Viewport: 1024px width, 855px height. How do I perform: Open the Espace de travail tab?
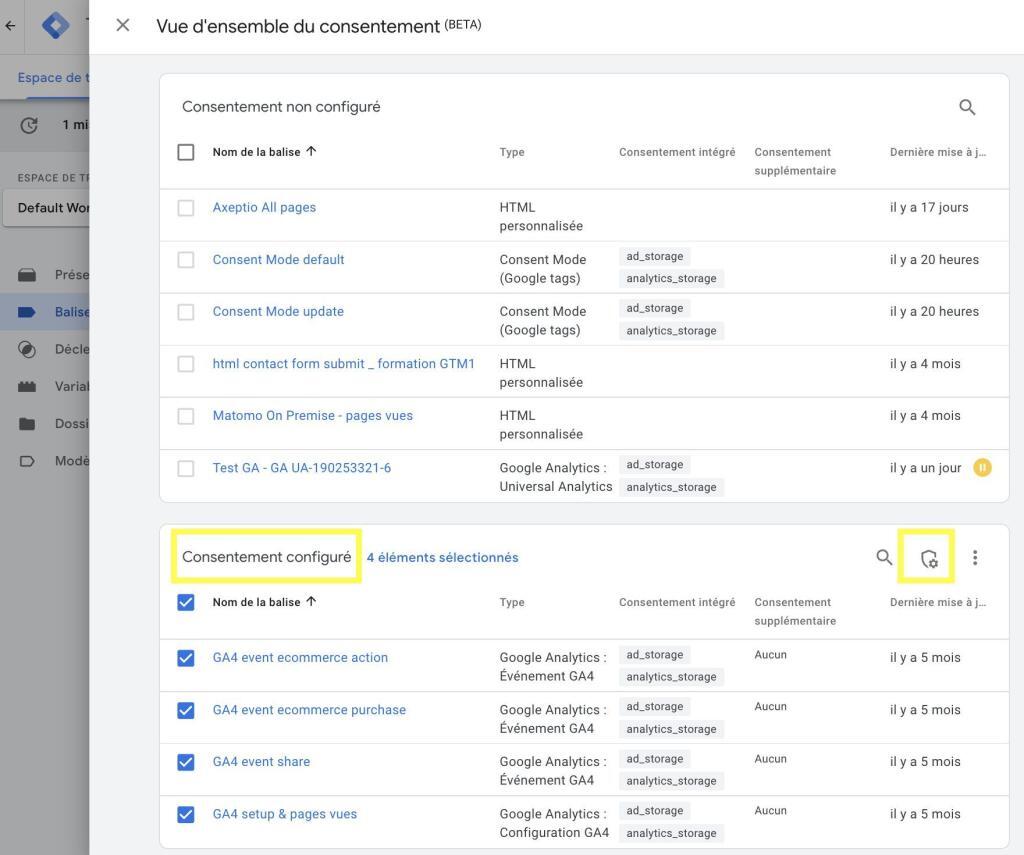click(x=52, y=78)
